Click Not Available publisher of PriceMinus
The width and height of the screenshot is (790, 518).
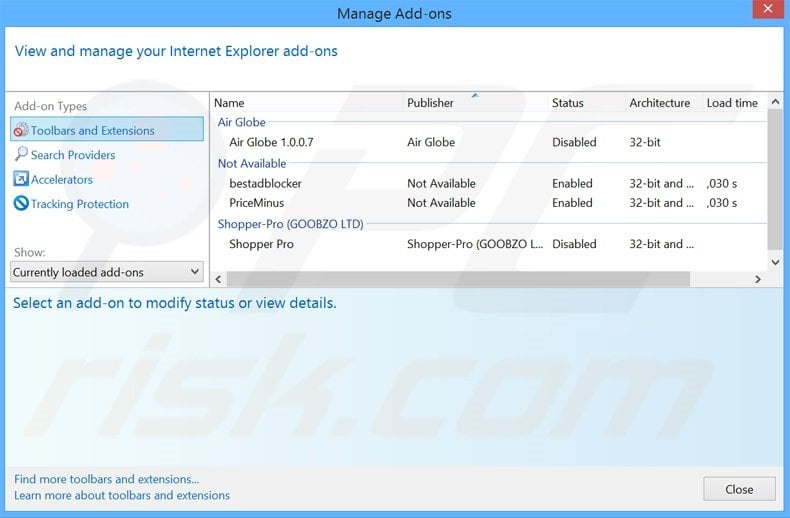[441, 203]
